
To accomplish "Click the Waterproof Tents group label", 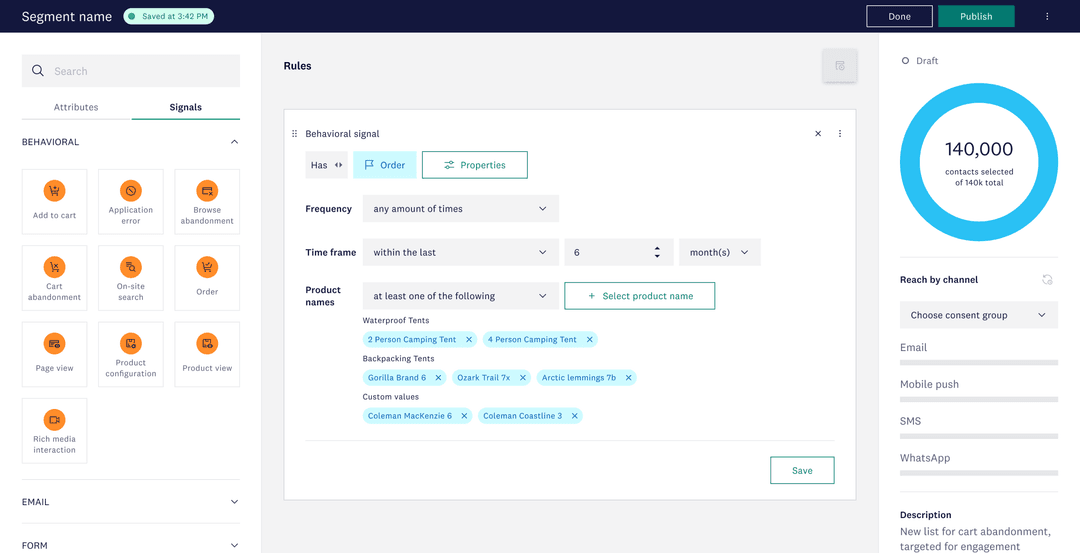I will coord(395,320).
